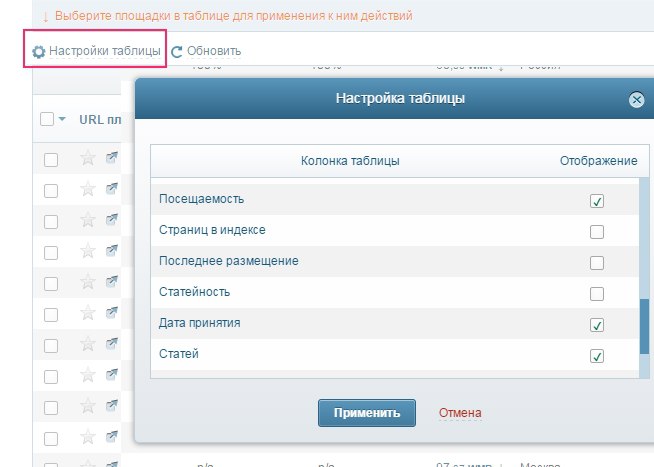654x467 pixels.
Task: Select the Статейность row label
Action: (194, 292)
